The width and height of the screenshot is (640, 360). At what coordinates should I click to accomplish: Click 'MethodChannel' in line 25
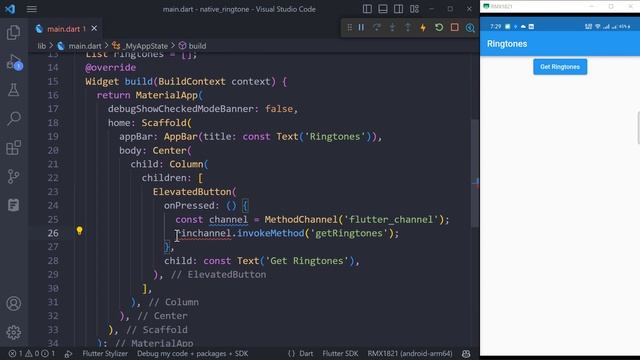301,220
